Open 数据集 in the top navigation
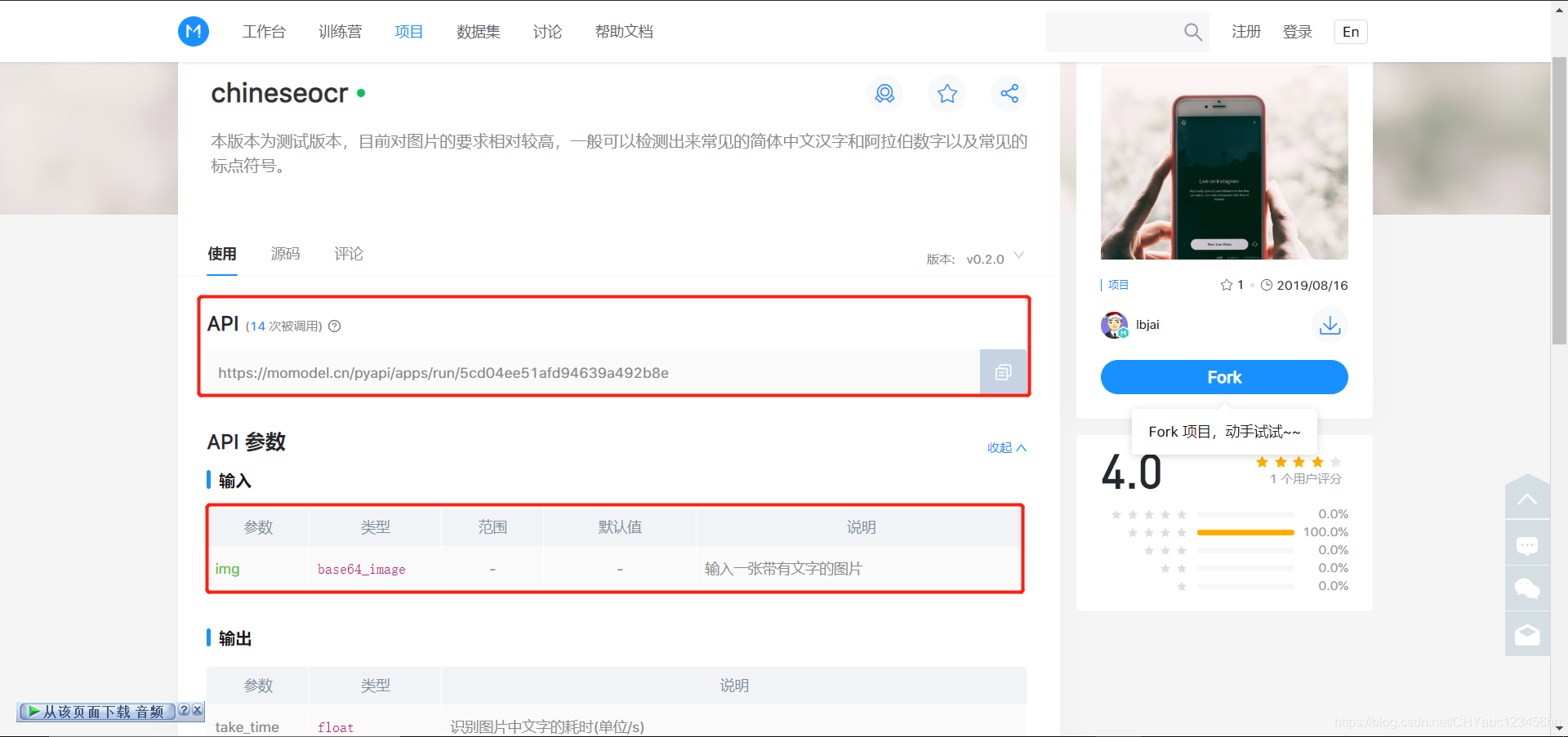Screen dimensions: 1568x737 [478, 32]
